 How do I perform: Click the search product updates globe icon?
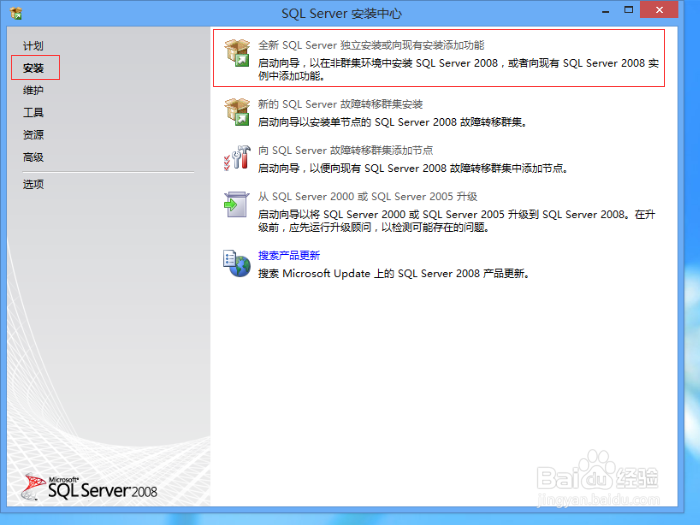click(x=237, y=263)
